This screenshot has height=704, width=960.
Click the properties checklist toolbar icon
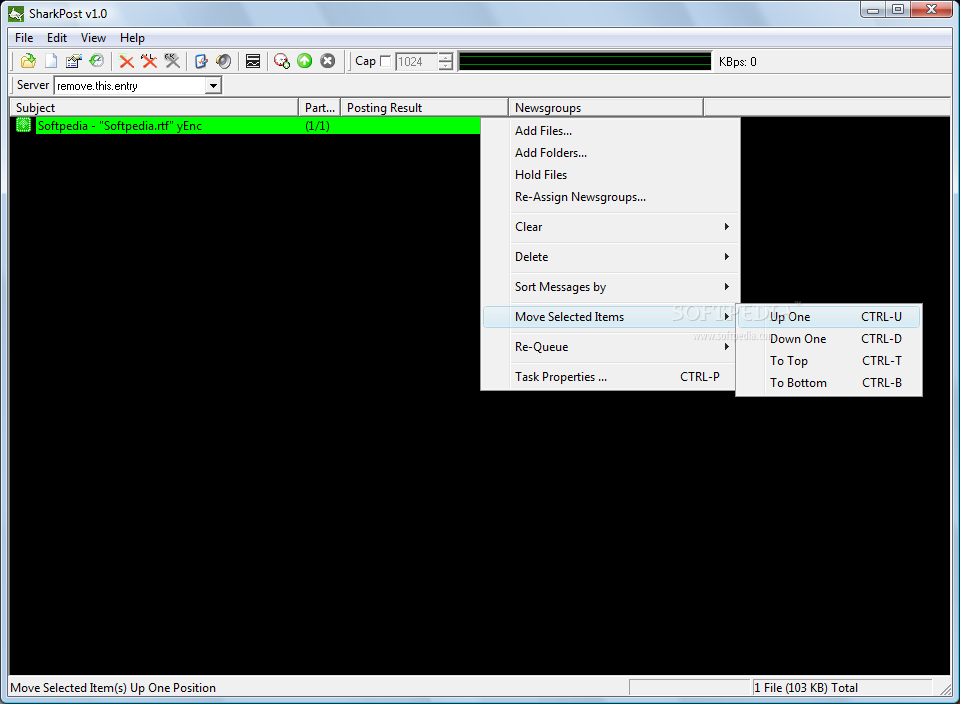tap(73, 61)
